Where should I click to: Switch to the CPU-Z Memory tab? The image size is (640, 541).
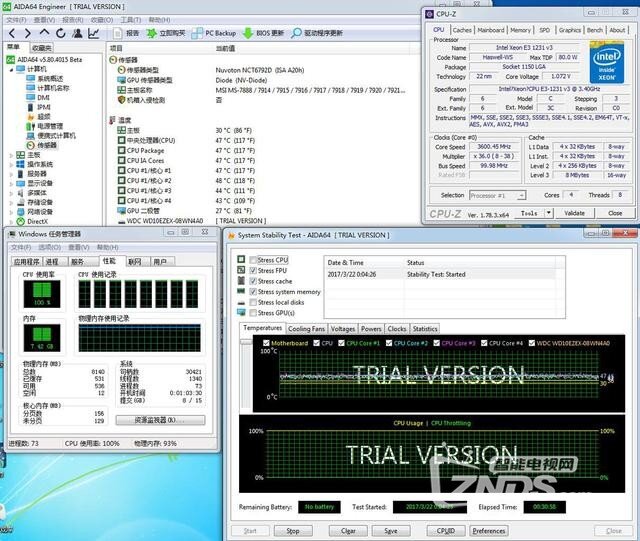pos(520,30)
